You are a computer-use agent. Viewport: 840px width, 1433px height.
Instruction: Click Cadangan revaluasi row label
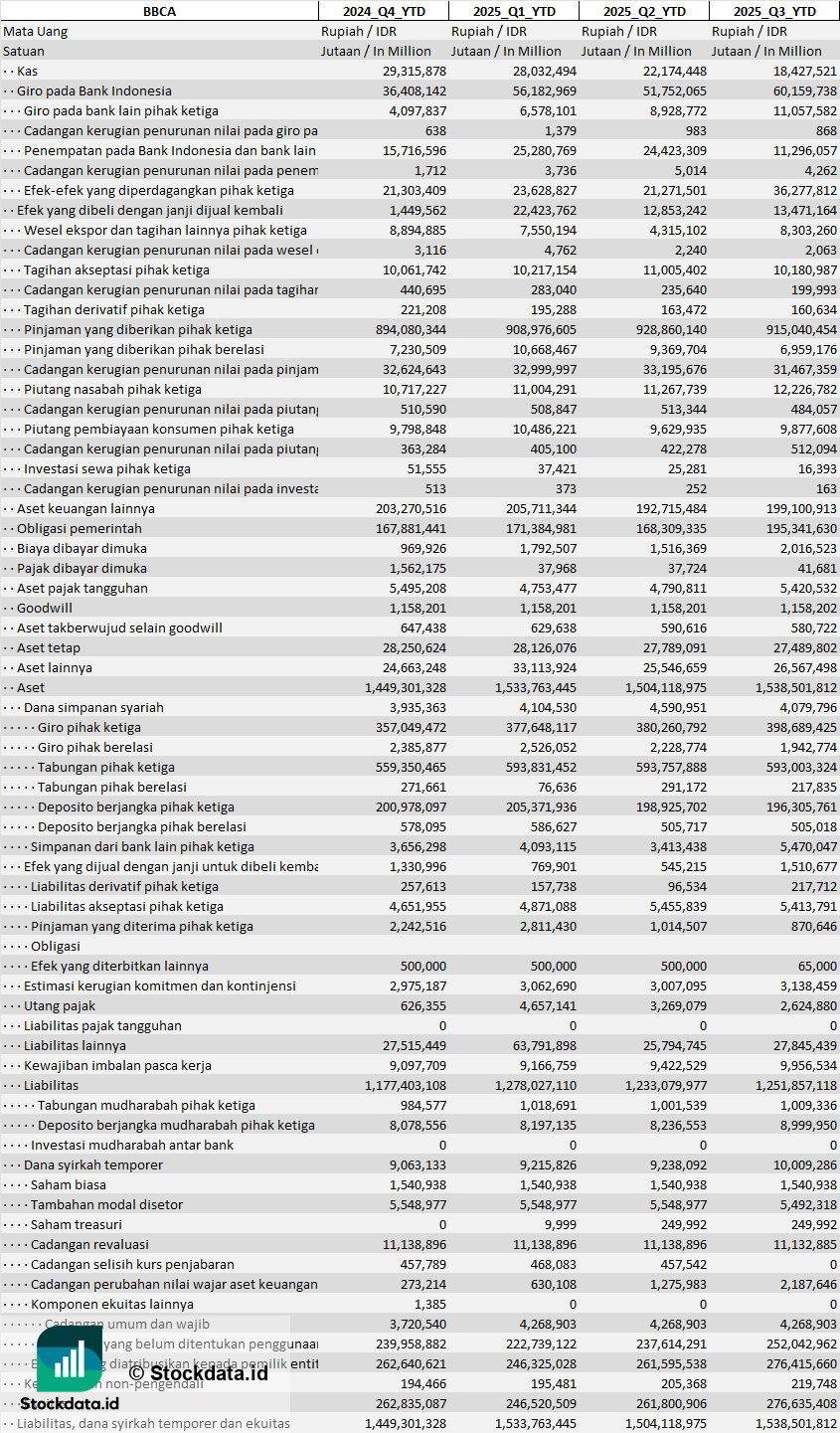[x=89, y=1244]
